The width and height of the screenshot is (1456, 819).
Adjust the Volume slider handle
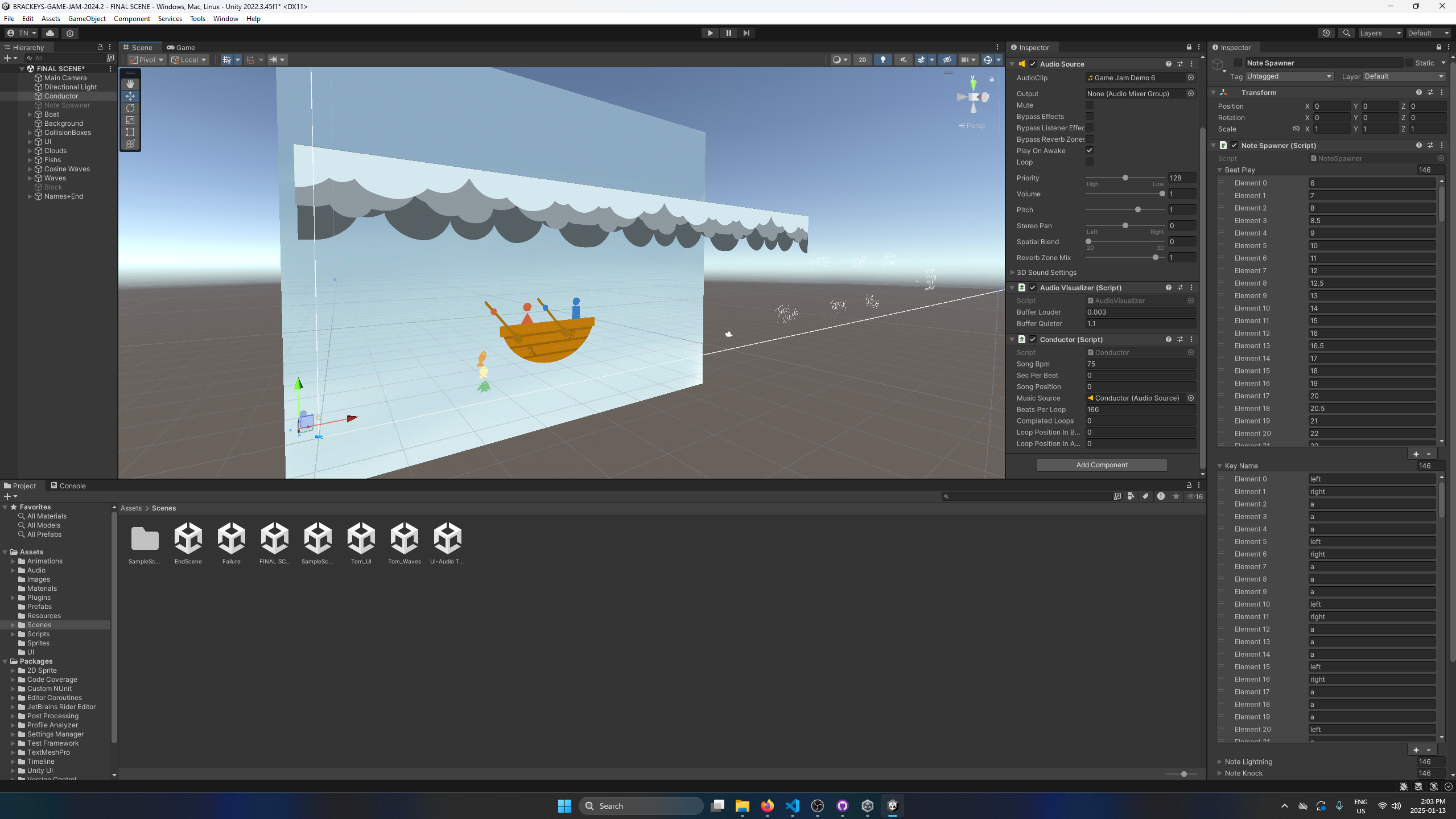tap(1162, 194)
